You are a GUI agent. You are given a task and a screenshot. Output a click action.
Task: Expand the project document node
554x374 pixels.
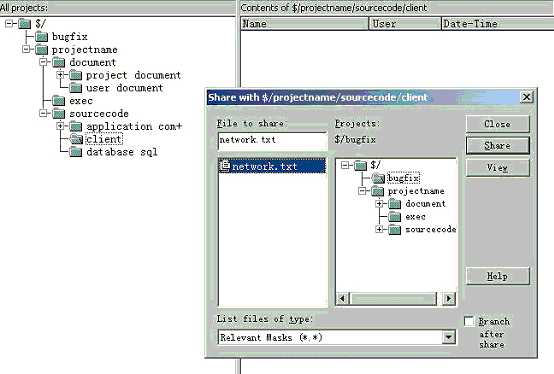[60, 75]
